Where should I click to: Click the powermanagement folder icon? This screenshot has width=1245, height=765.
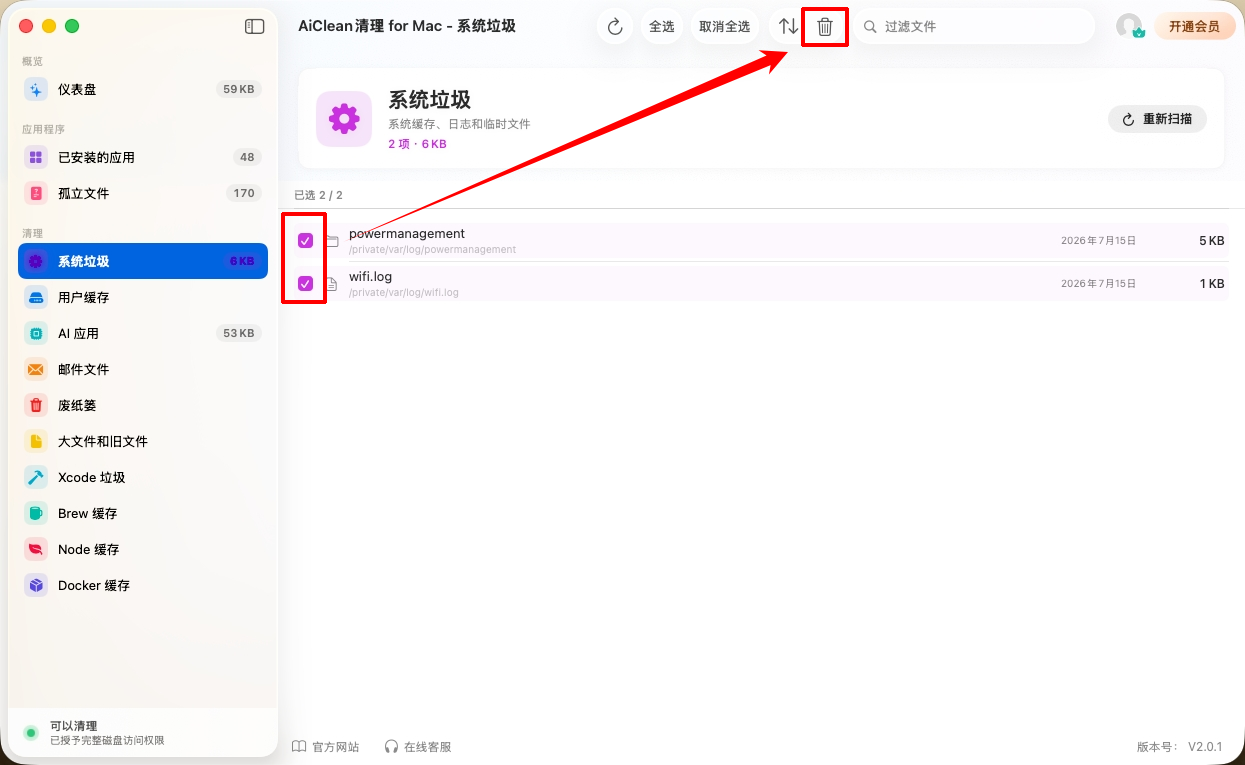[332, 241]
